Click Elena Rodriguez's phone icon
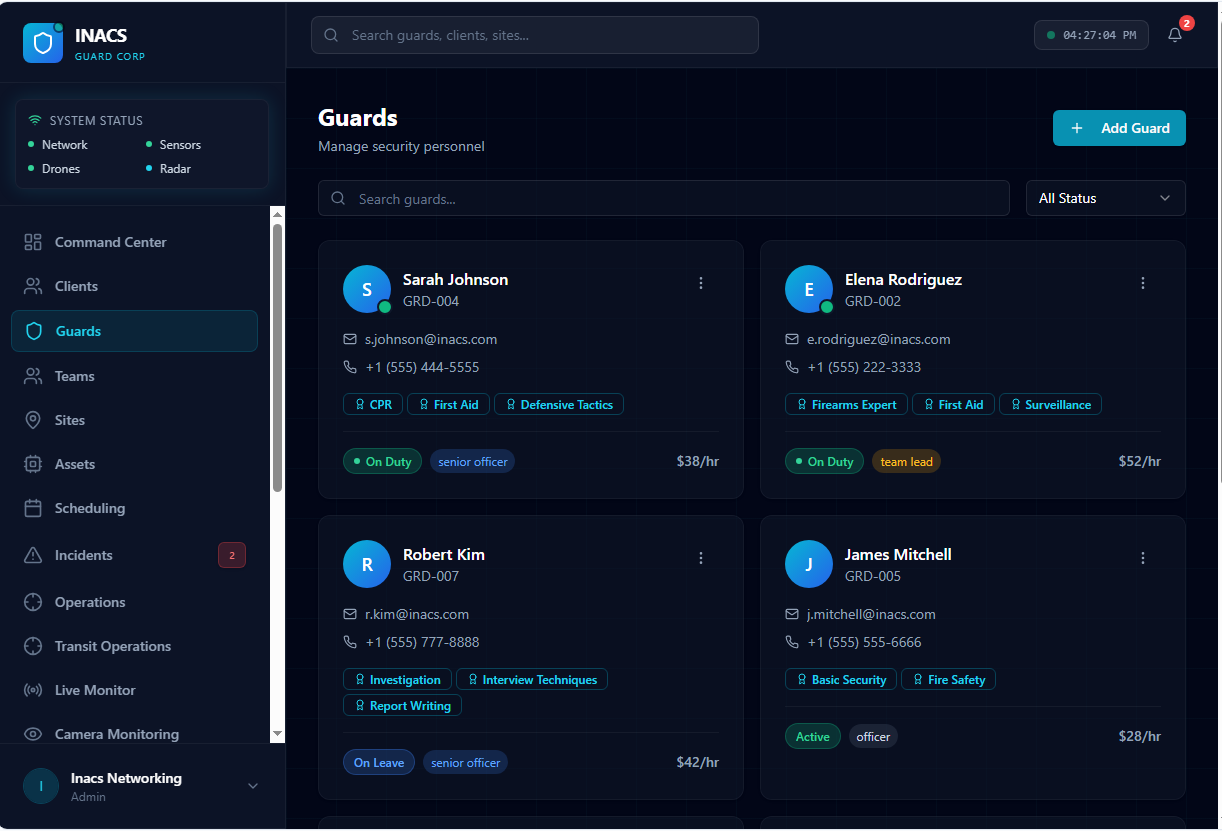The height and width of the screenshot is (831, 1222). point(792,367)
